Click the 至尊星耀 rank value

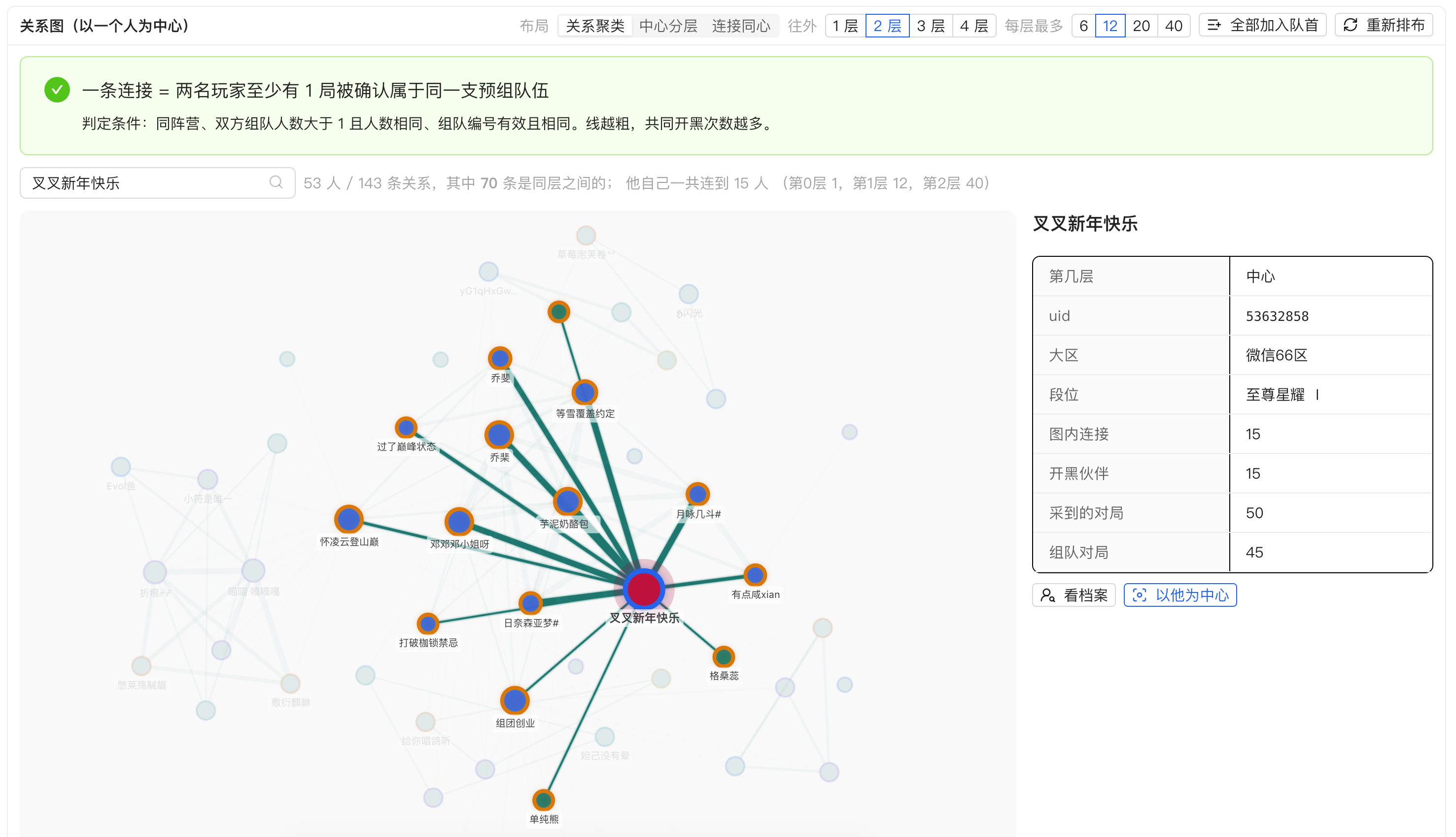pyautogui.click(x=1282, y=394)
